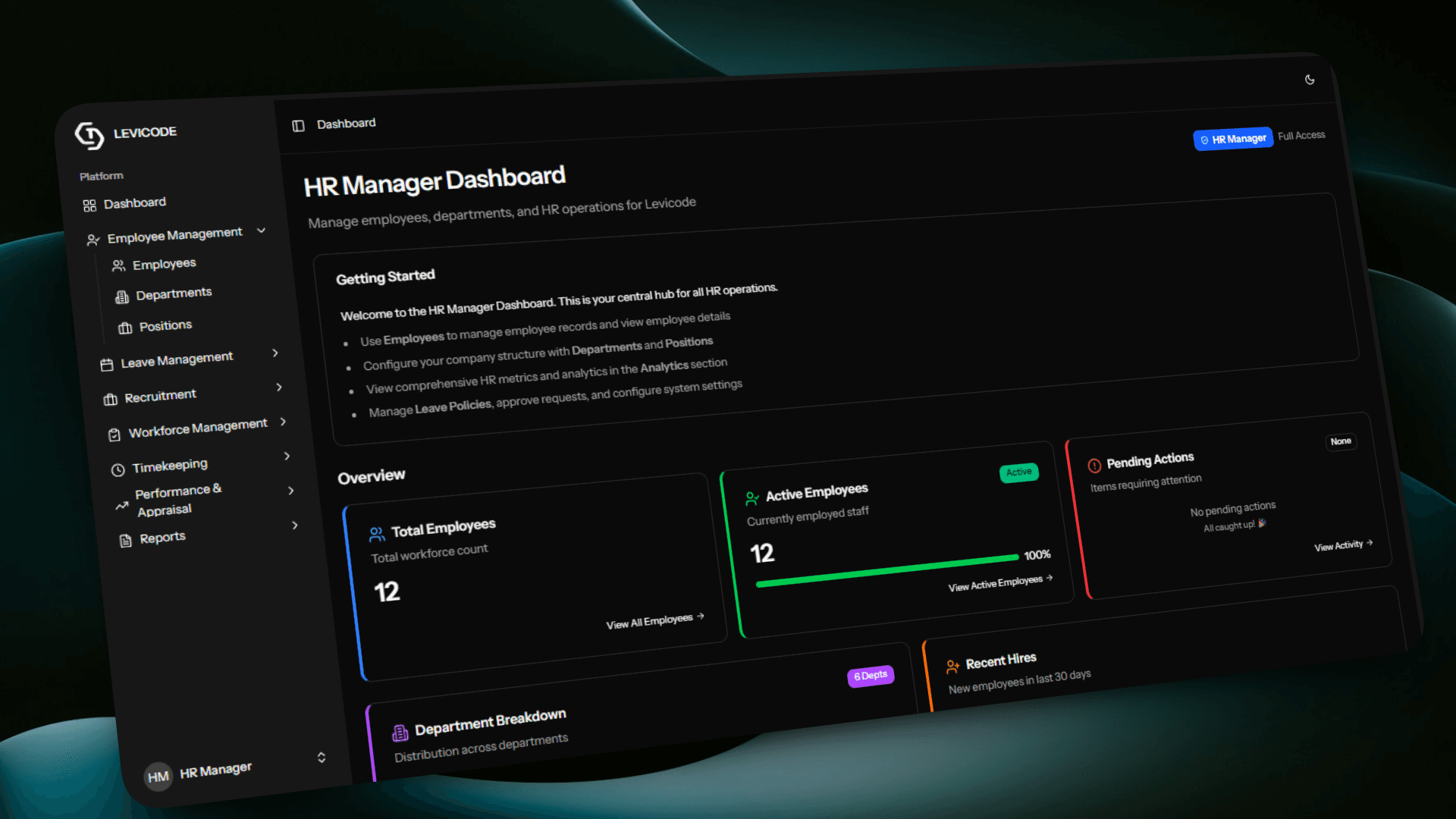Click the Recent Hires user-plus icon

coord(952,667)
